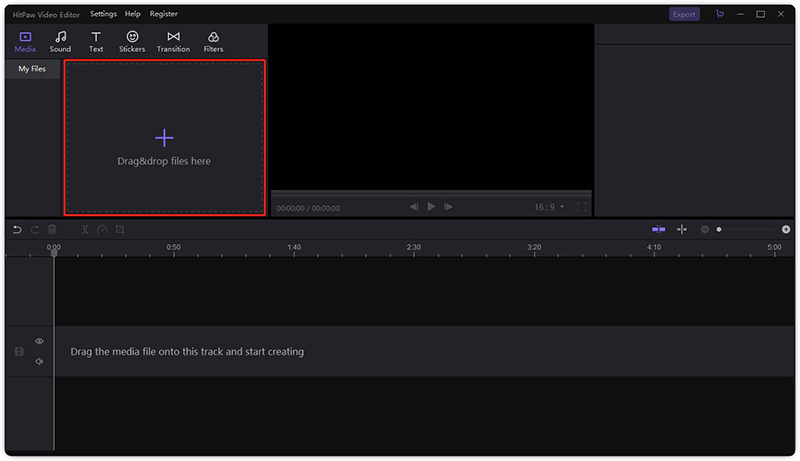This screenshot has height=461, width=800.
Task: Click the zoom in plus on timeline
Action: (786, 229)
